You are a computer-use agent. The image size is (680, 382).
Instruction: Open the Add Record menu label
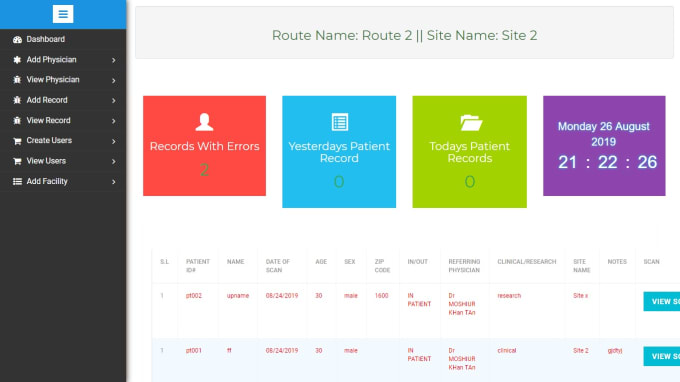[x=47, y=100]
